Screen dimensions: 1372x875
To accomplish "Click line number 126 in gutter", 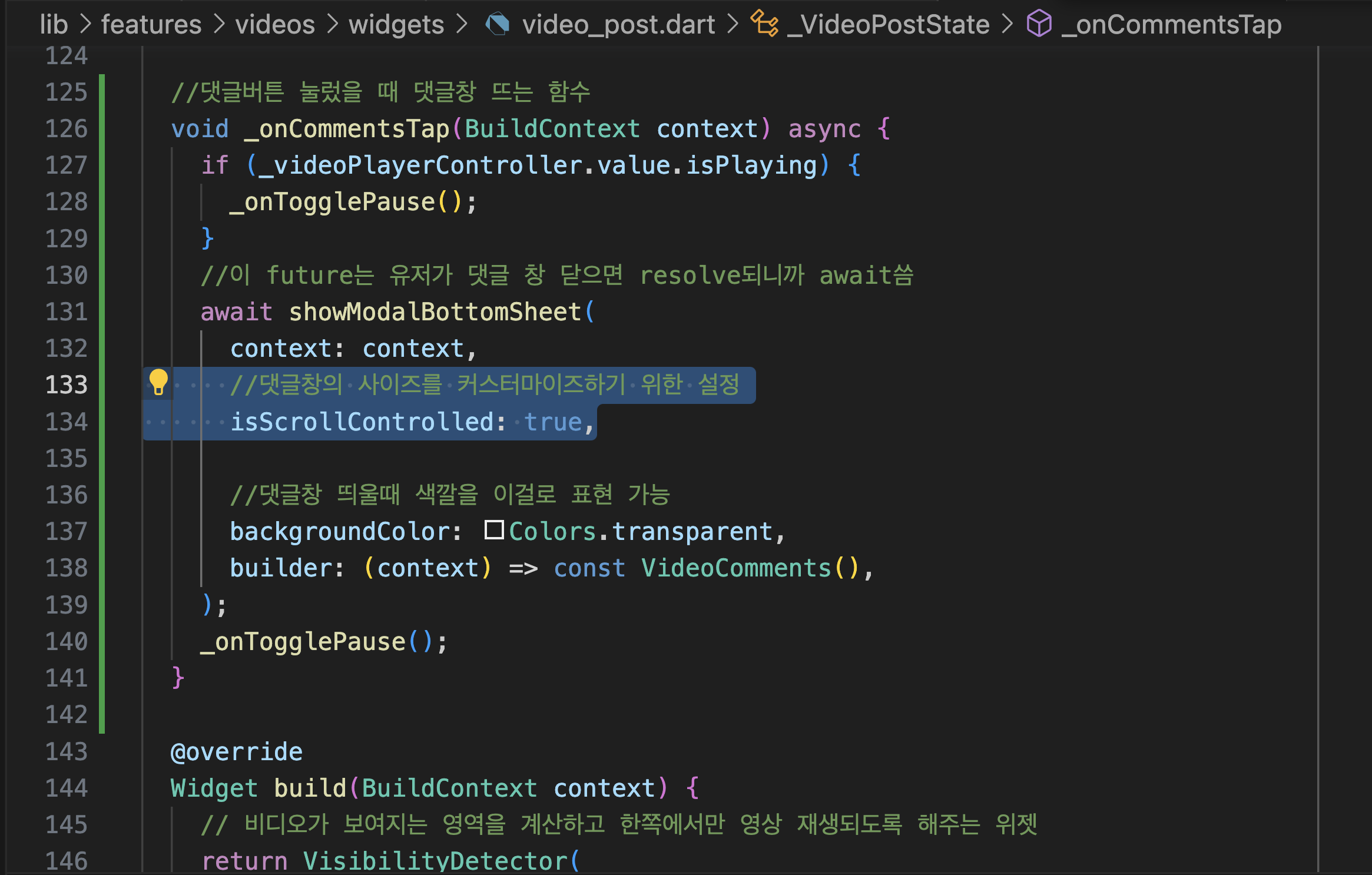I will [x=67, y=128].
